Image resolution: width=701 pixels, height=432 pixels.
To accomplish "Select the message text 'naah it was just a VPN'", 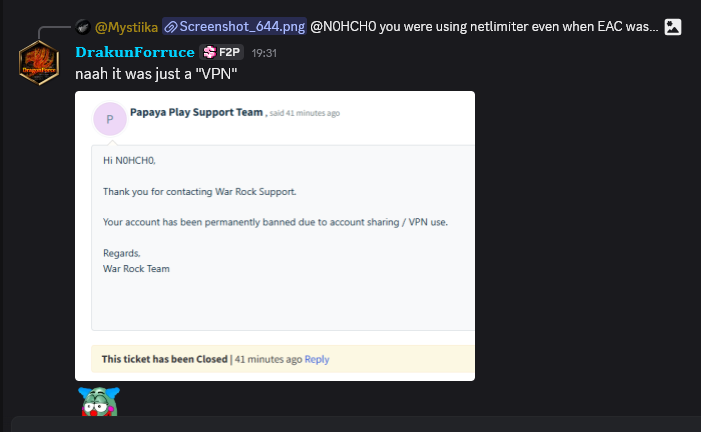I will pyautogui.click(x=156, y=74).
